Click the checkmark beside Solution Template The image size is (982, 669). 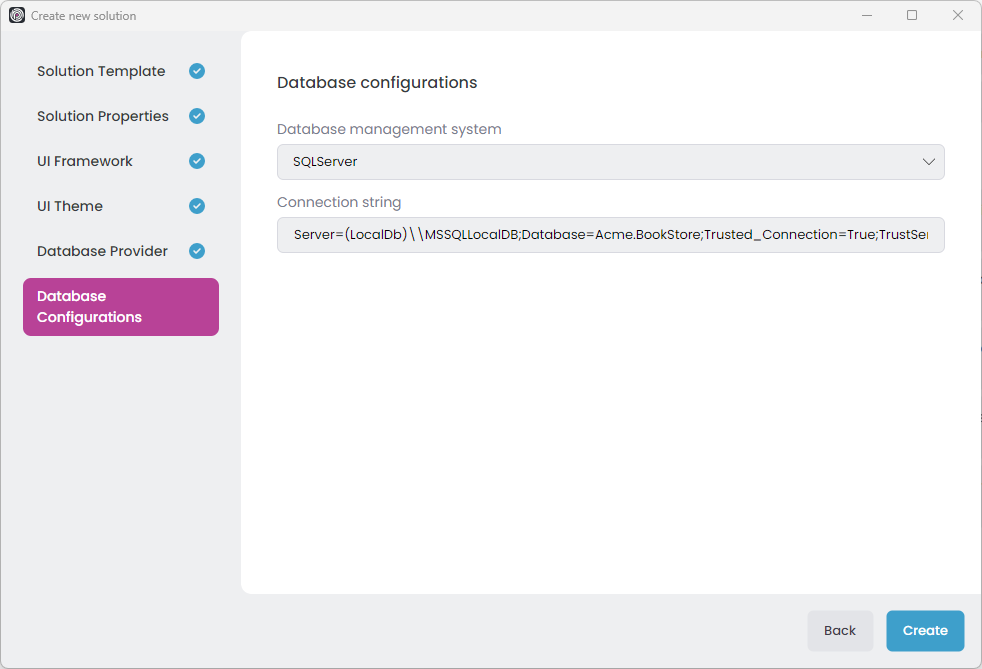coord(196,71)
